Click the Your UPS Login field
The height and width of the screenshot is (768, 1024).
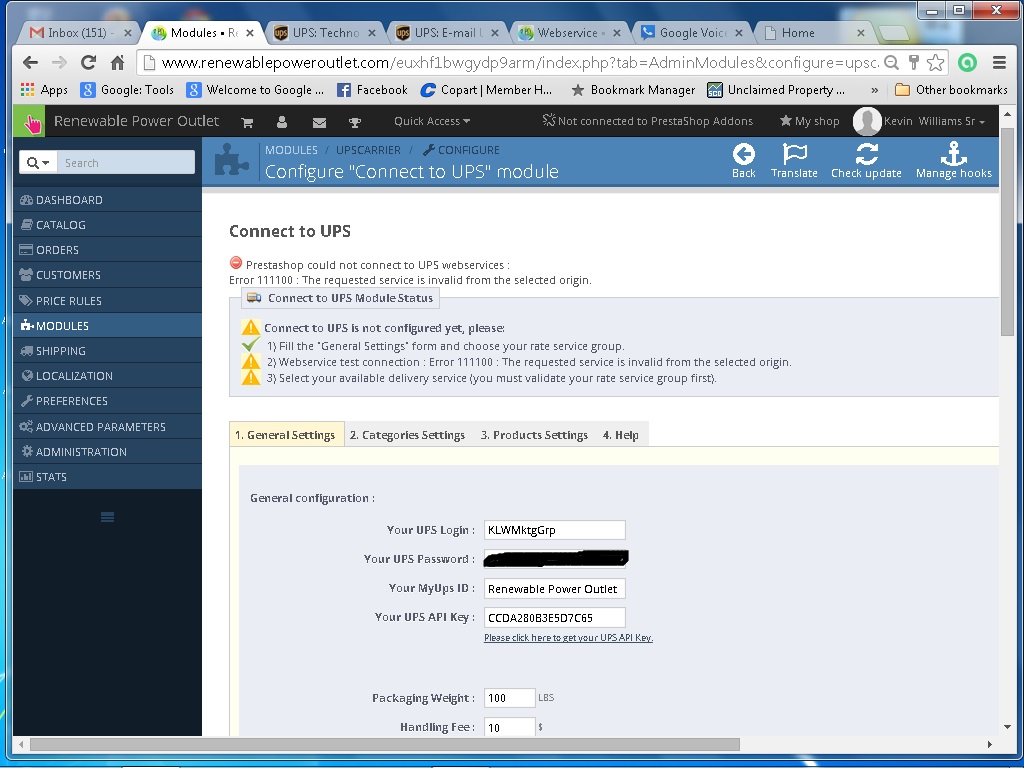coord(554,530)
